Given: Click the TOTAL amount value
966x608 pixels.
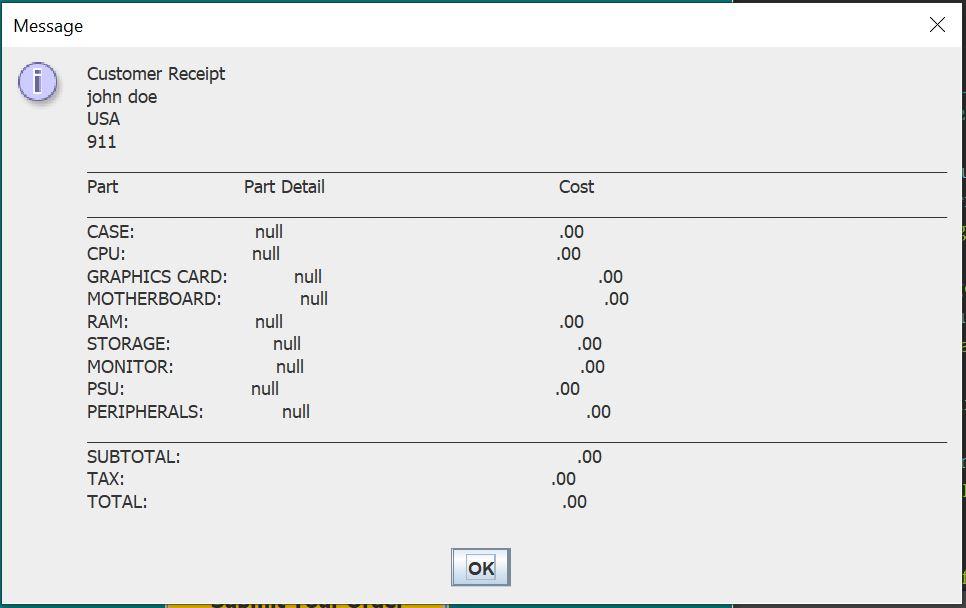Looking at the screenshot, I should (x=572, y=501).
